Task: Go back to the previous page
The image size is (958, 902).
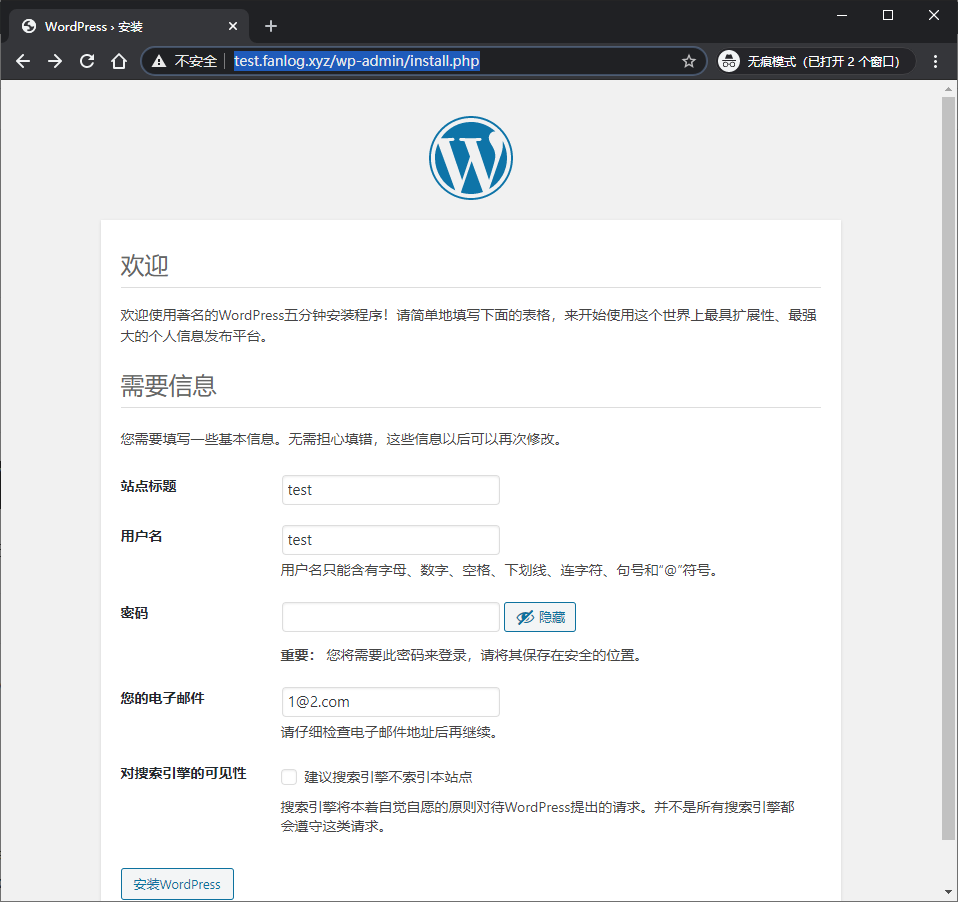Action: tap(23, 61)
